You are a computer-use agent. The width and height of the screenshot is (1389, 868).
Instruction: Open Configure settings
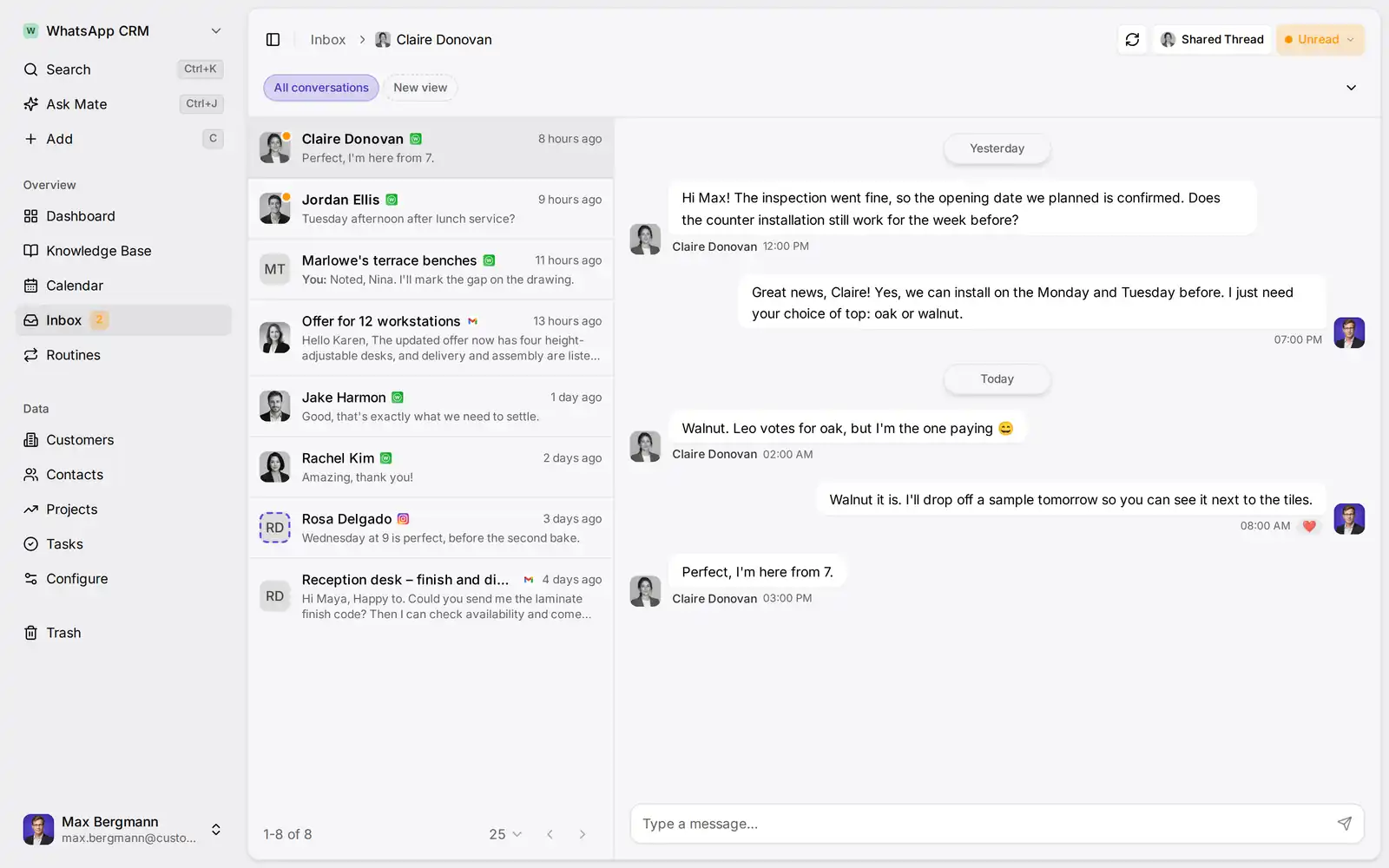tap(122, 579)
